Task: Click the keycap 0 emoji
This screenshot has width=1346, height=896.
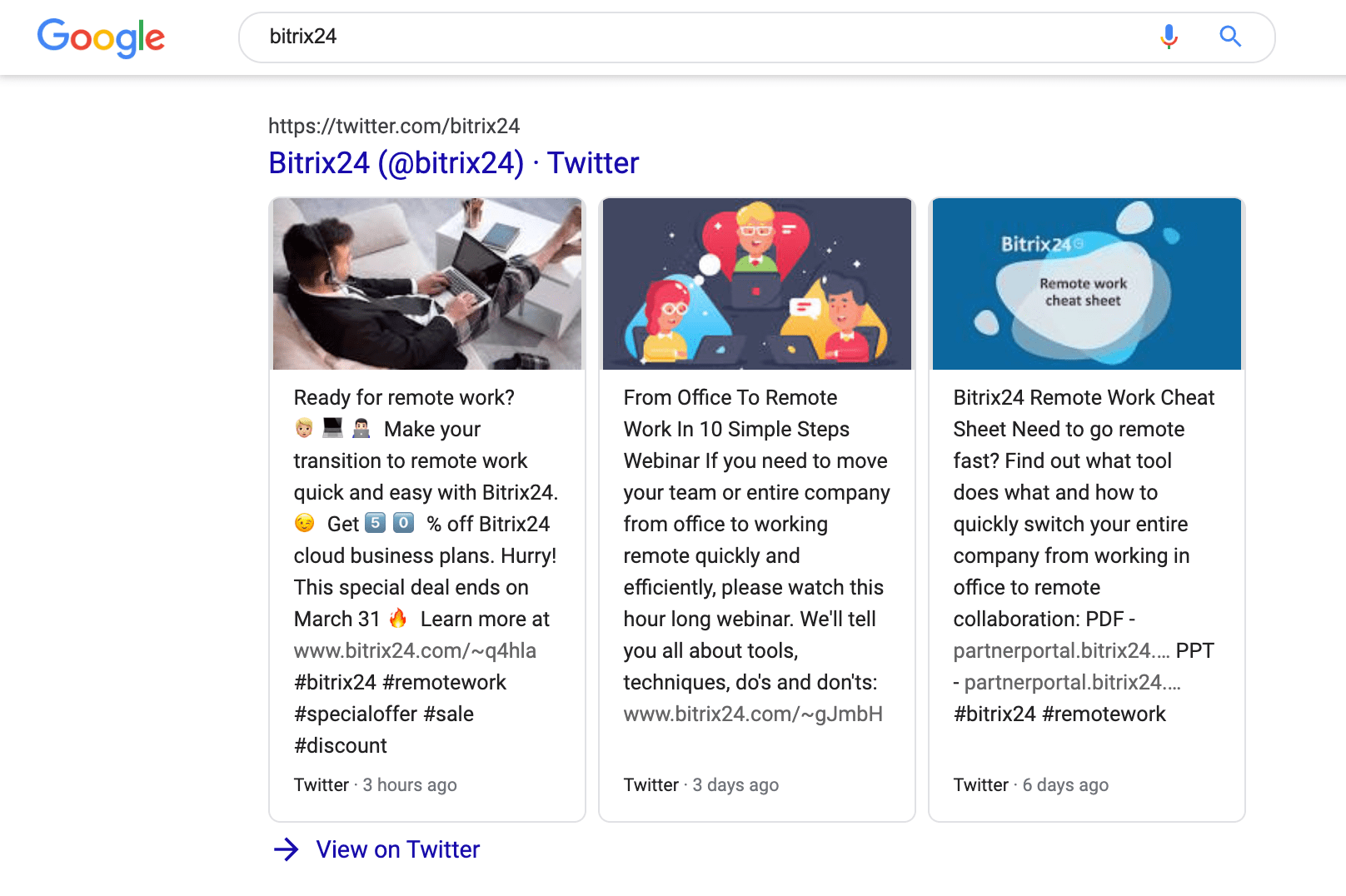Action: point(404,523)
